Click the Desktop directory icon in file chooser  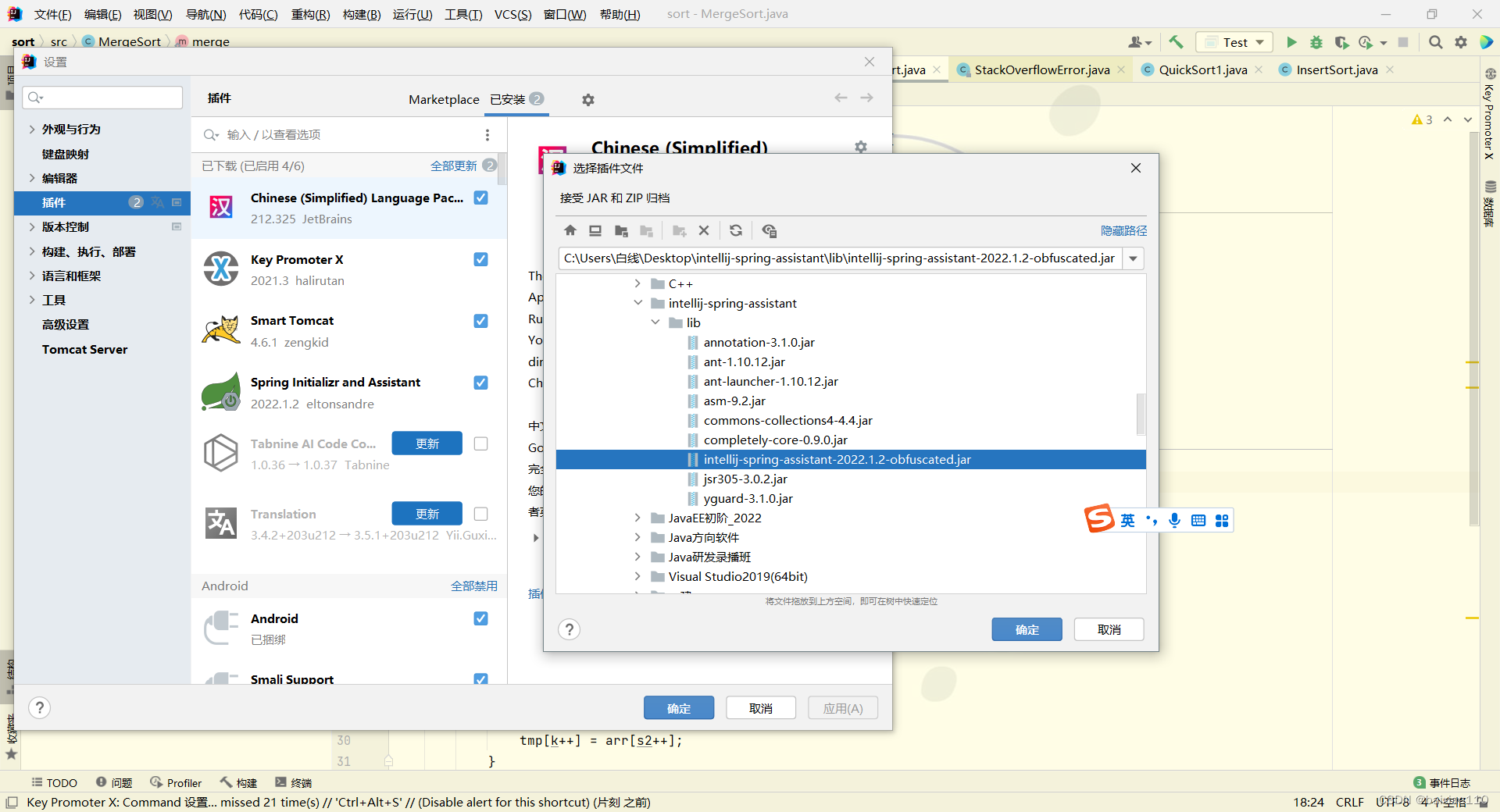coord(595,230)
